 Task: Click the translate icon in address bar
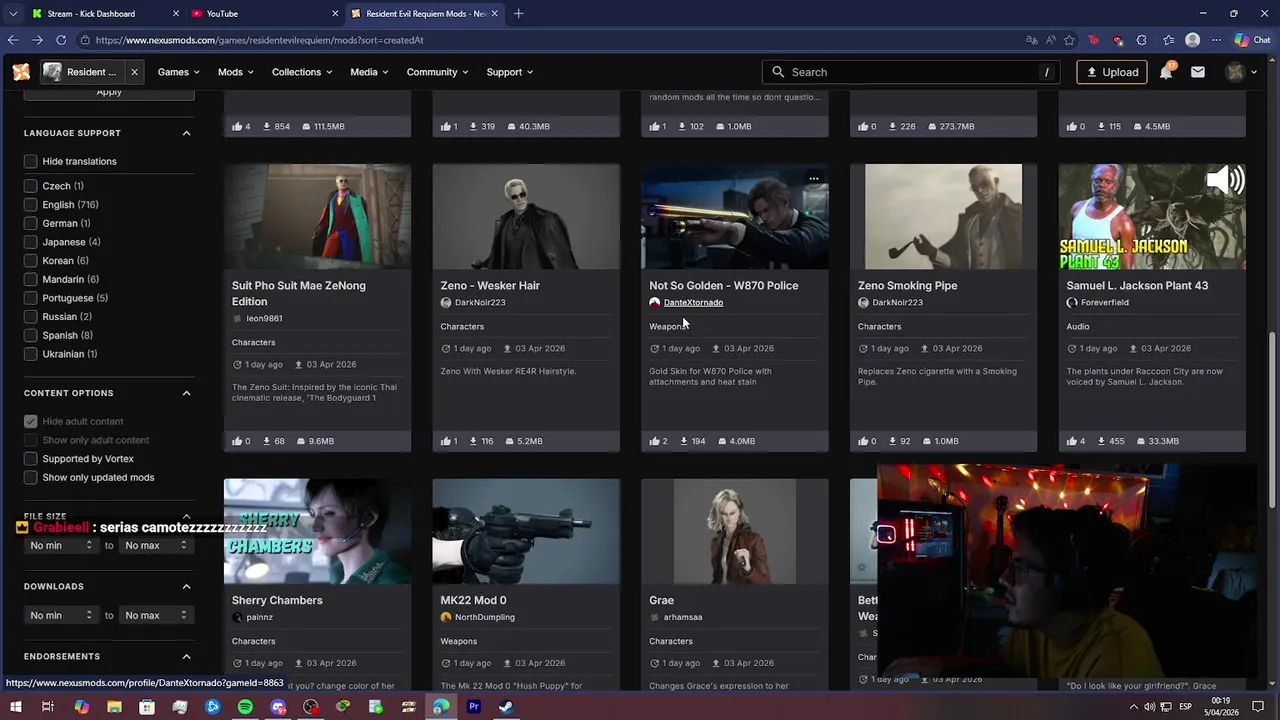1031,40
